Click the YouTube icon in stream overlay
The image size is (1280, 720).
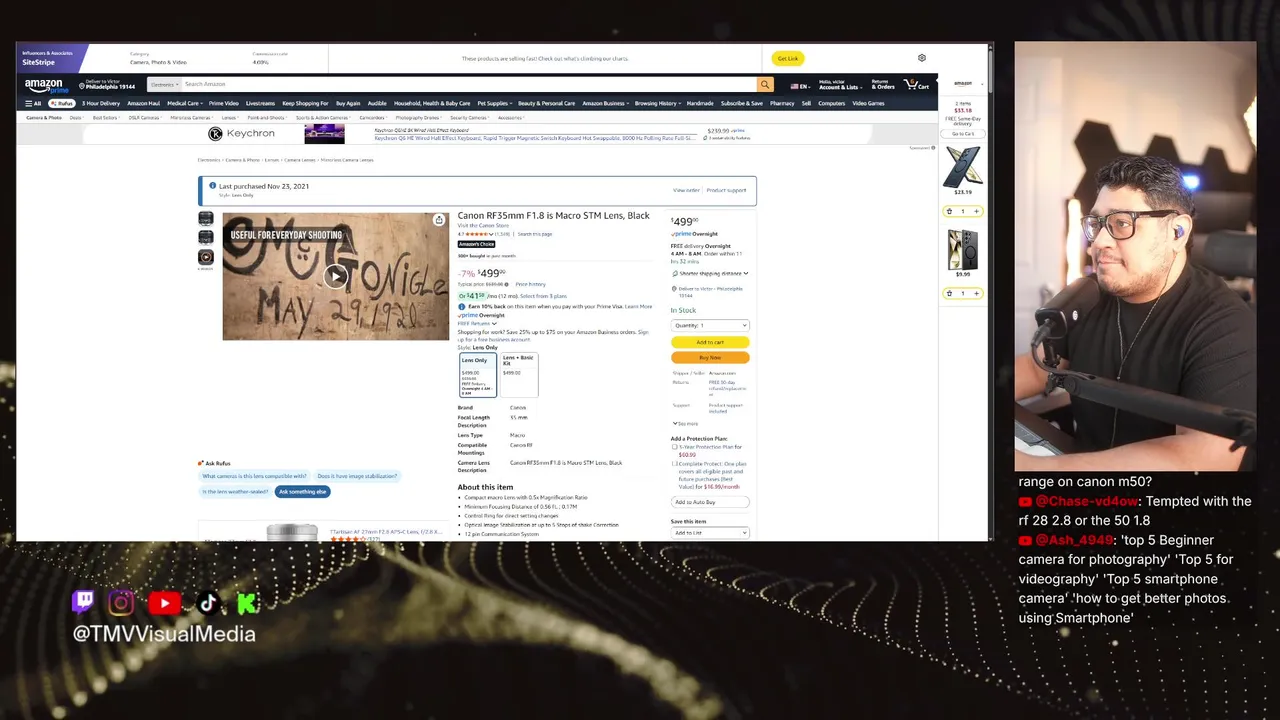[x=165, y=602]
